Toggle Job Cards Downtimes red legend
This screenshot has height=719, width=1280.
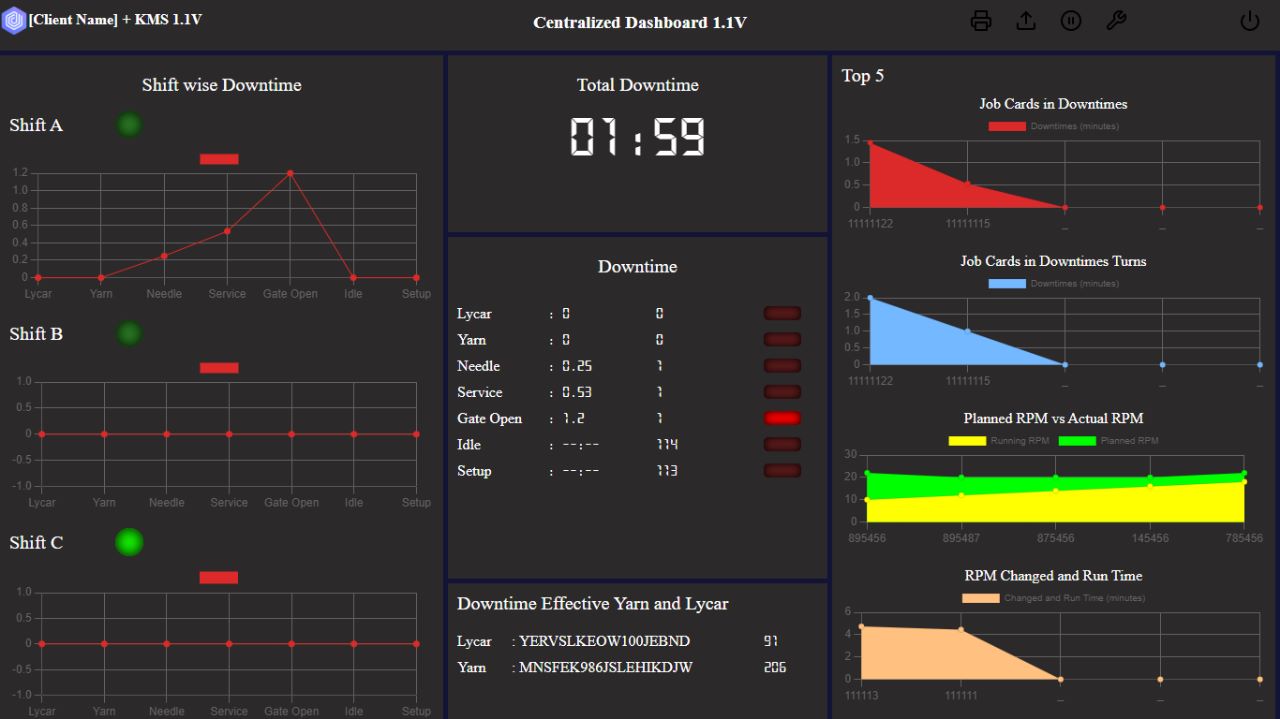coord(1007,126)
